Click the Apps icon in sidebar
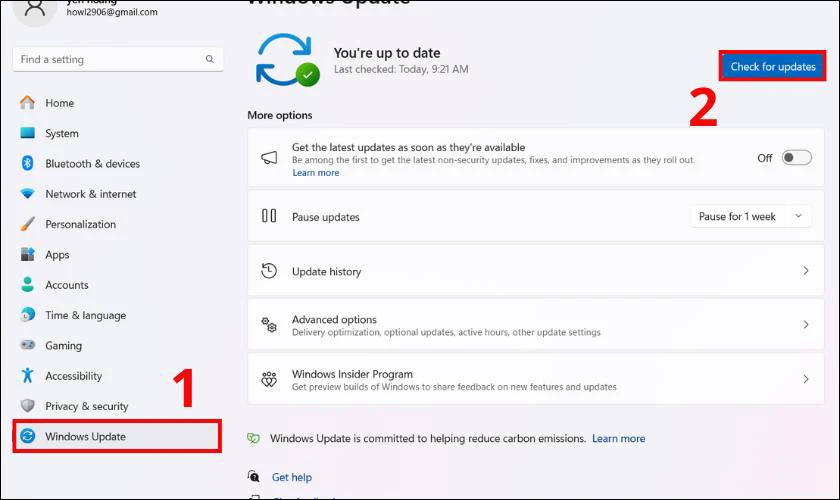The height and width of the screenshot is (500, 840). coord(27,254)
